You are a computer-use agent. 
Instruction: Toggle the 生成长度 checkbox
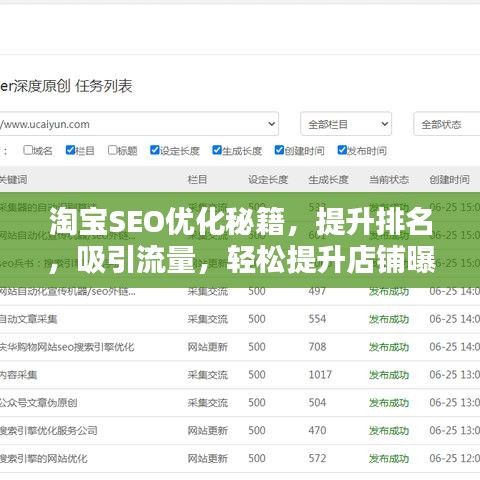pos(217,150)
